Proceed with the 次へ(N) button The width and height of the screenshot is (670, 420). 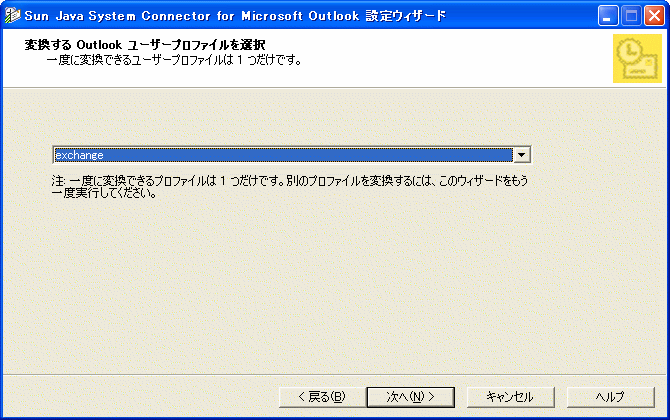(x=411, y=397)
